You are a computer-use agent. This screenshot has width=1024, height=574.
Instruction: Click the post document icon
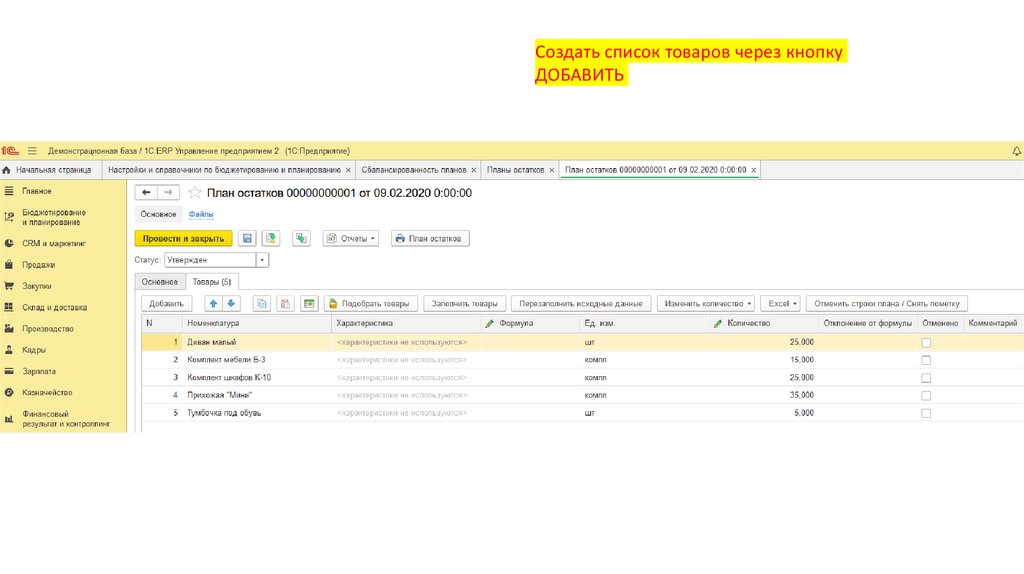270,239
